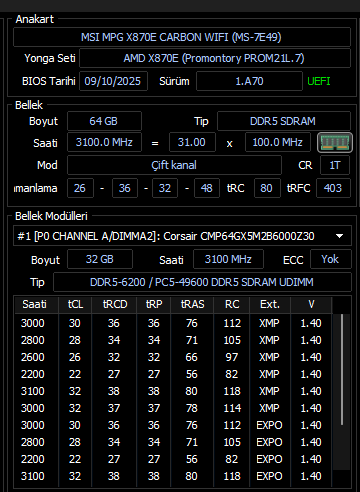Click the scrollbar of the timings table
The width and height of the screenshot is (360, 492).
(342, 369)
